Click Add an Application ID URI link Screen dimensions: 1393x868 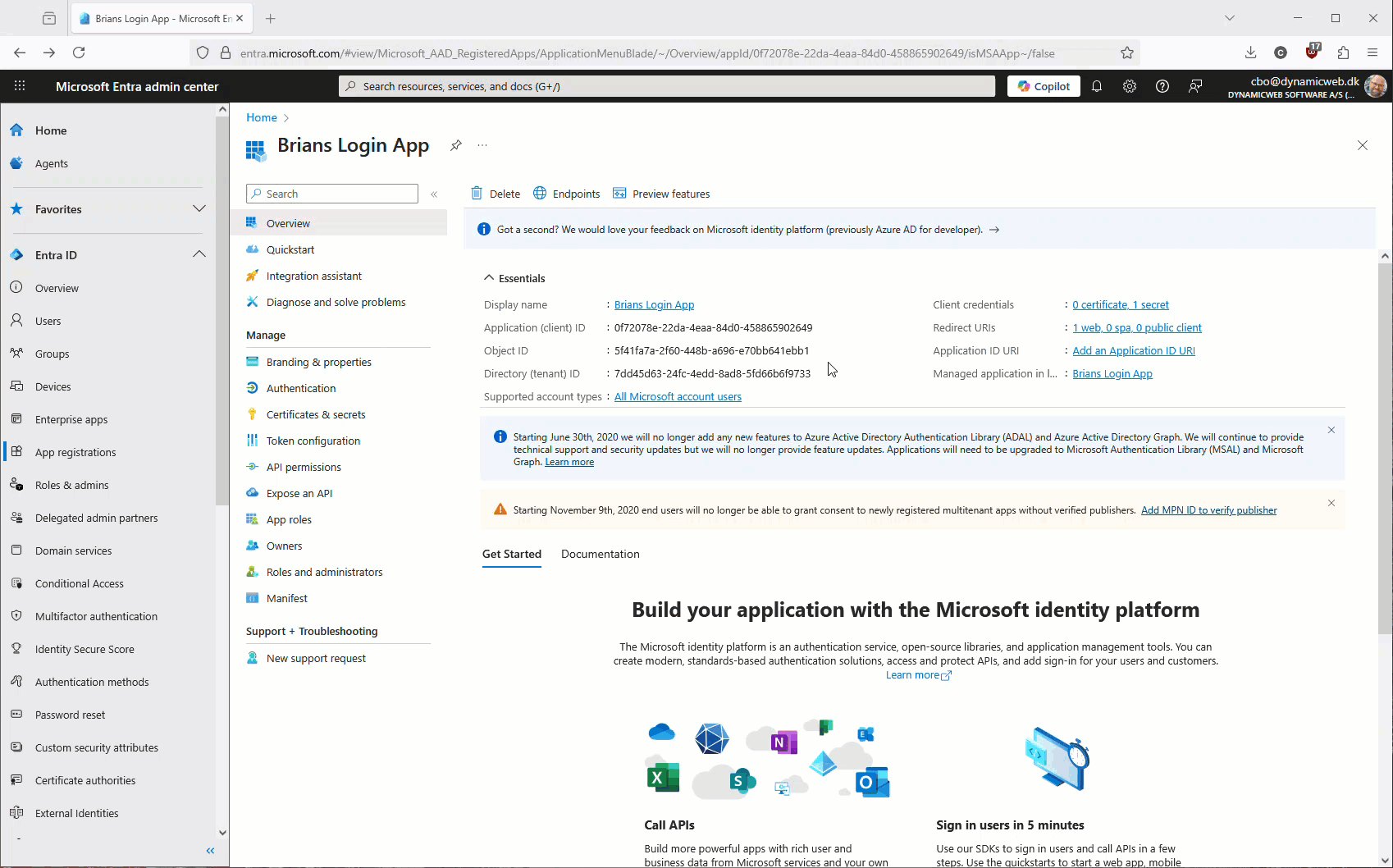[x=1133, y=350]
